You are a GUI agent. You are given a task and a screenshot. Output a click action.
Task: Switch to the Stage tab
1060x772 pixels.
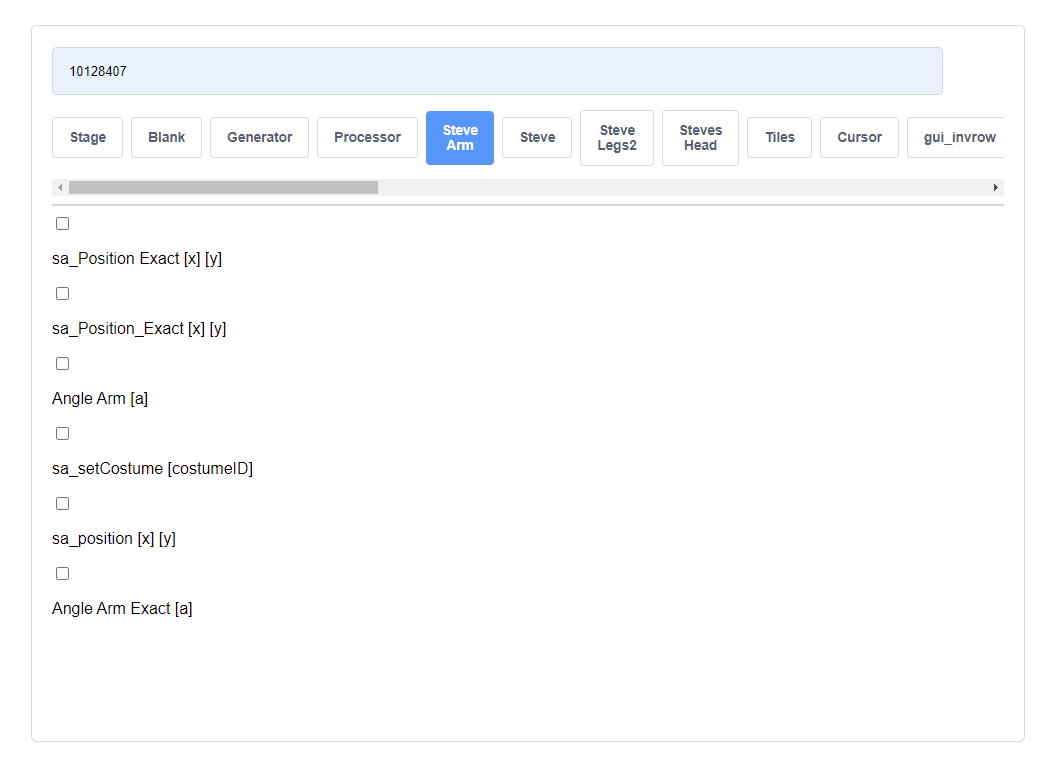click(87, 137)
